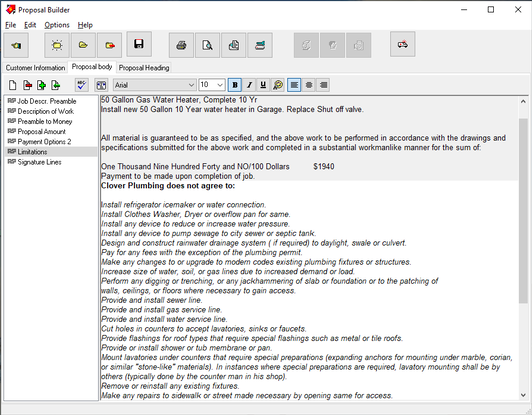Open print preview with the magnifier page icon
The width and height of the screenshot is (532, 415).
coord(207,45)
